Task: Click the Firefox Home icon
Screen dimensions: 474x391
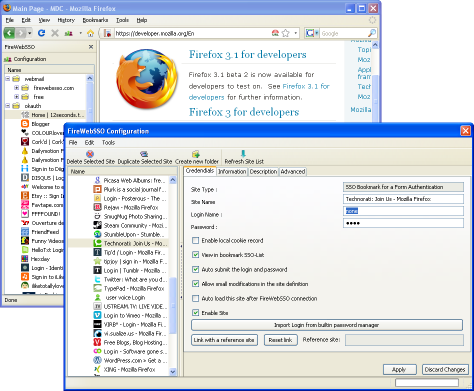Action: (x=90, y=33)
